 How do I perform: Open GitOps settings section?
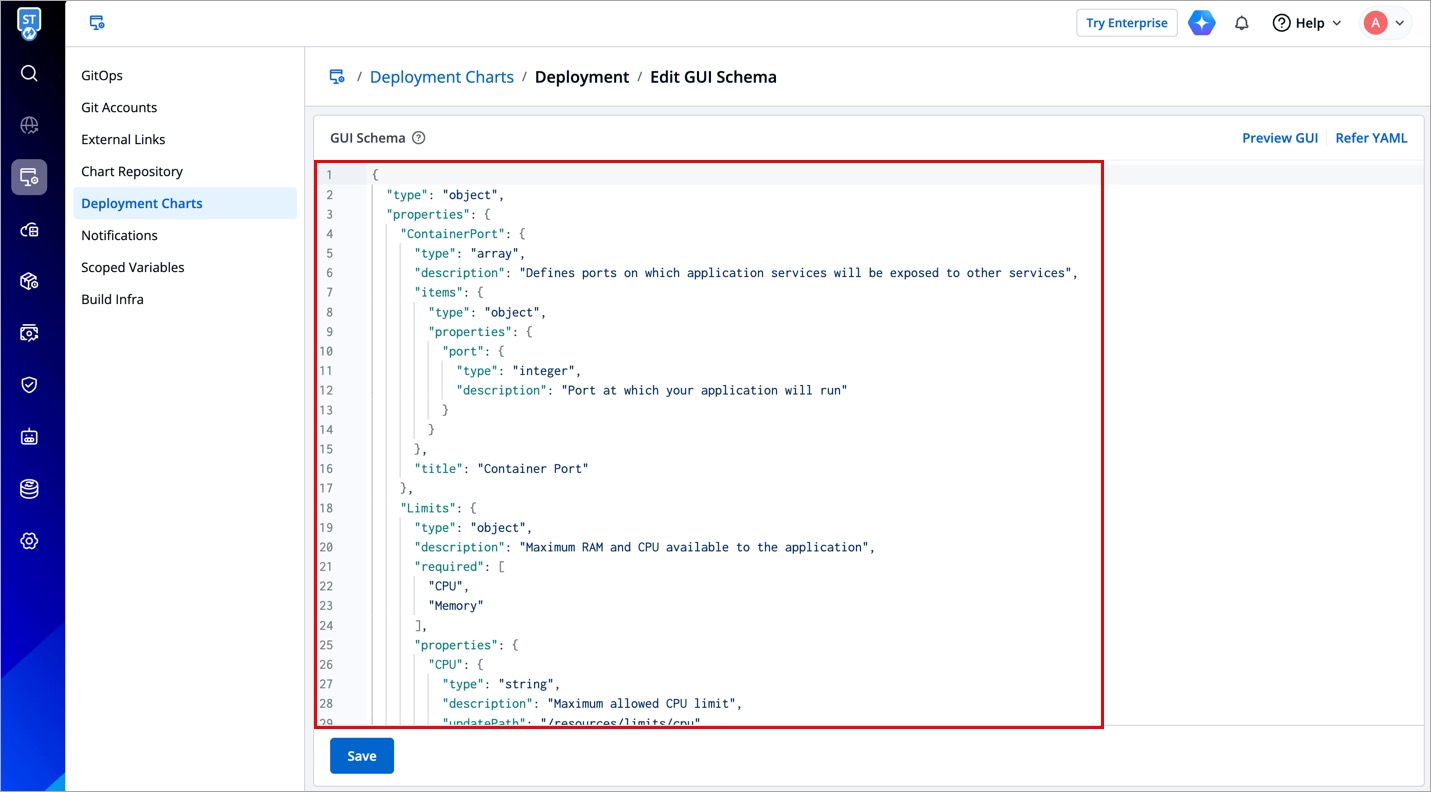point(102,75)
